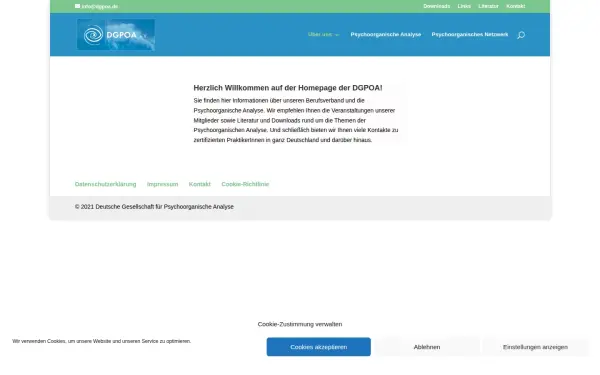Open Psychoorganische Analyse menu item
This screenshot has height=375, width=600.
tap(386, 34)
